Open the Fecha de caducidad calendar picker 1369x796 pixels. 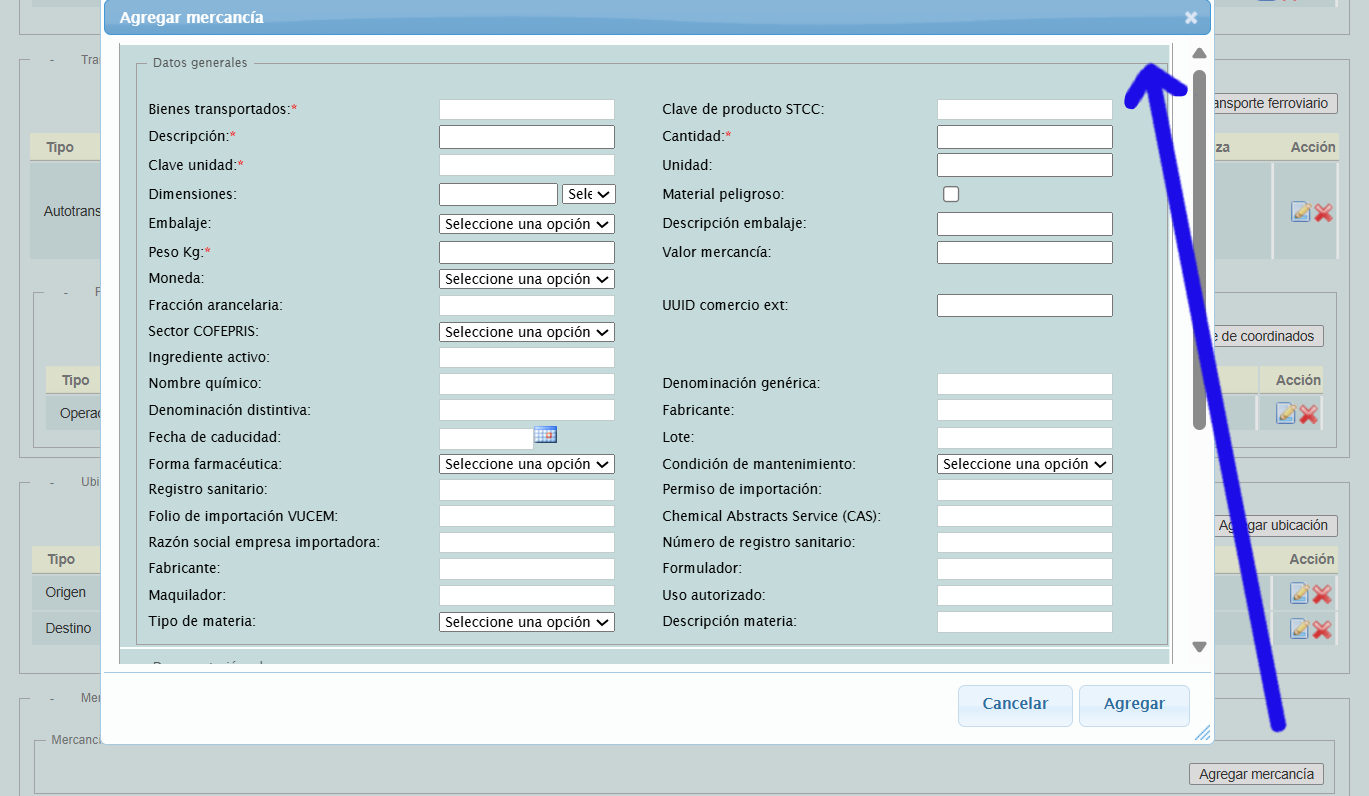pos(545,434)
